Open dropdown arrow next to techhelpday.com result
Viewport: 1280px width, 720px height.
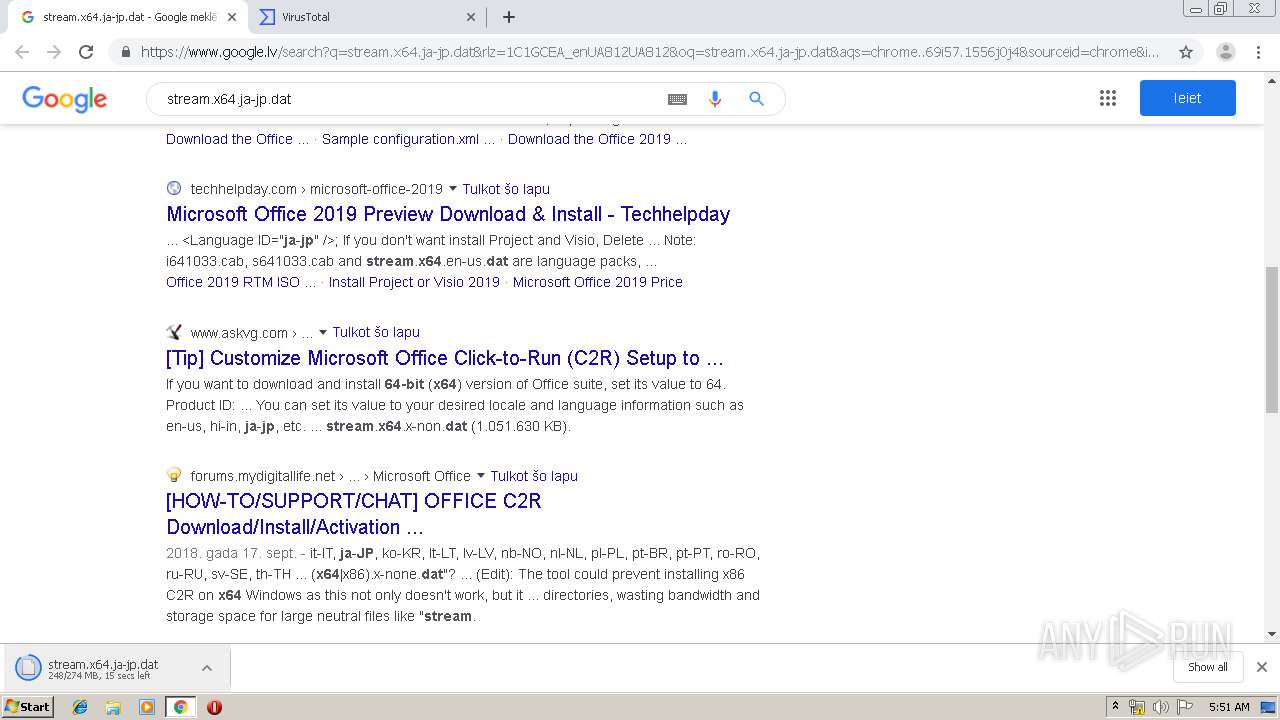click(453, 189)
